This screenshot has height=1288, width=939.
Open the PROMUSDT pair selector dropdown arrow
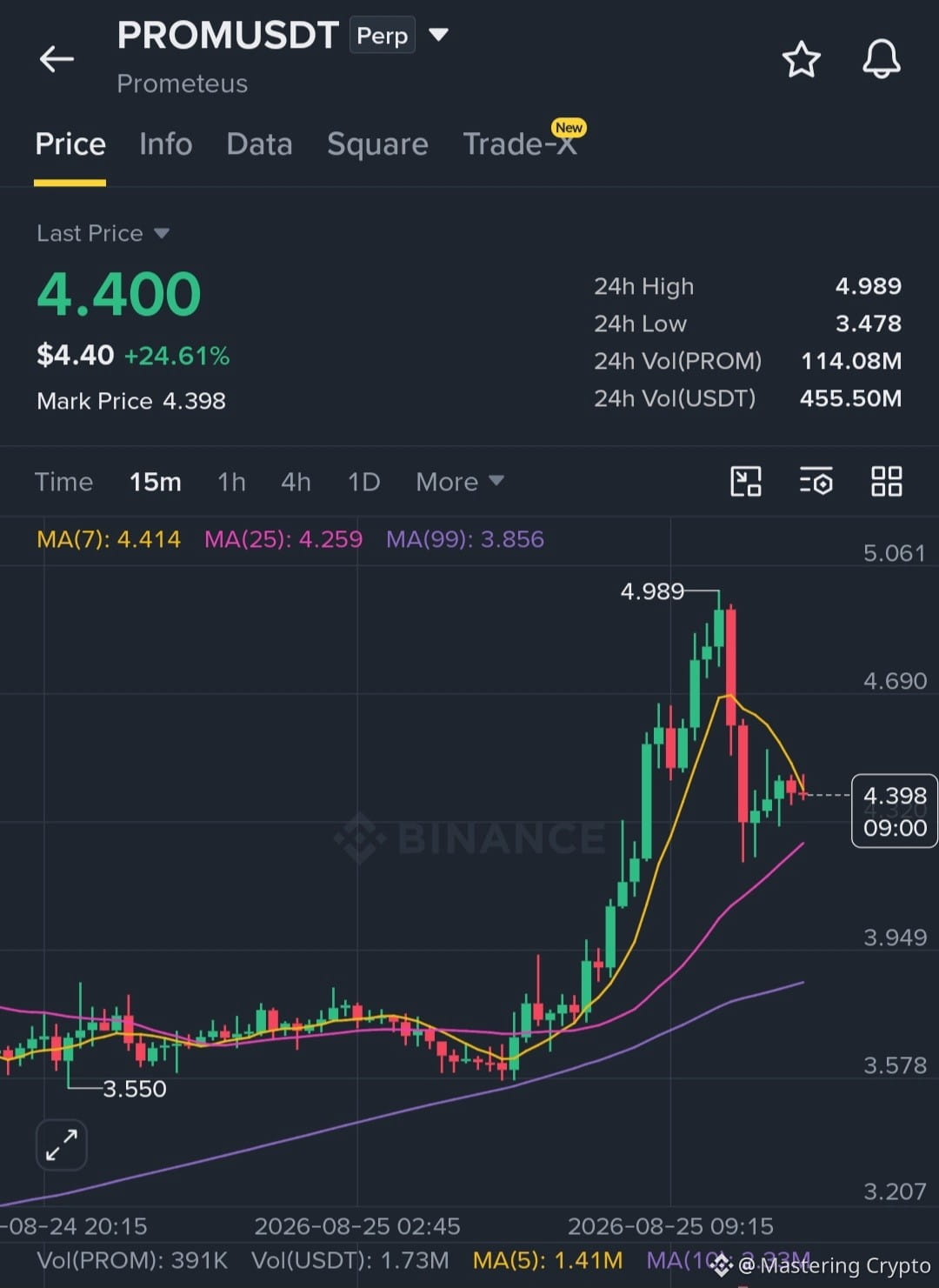tap(438, 35)
